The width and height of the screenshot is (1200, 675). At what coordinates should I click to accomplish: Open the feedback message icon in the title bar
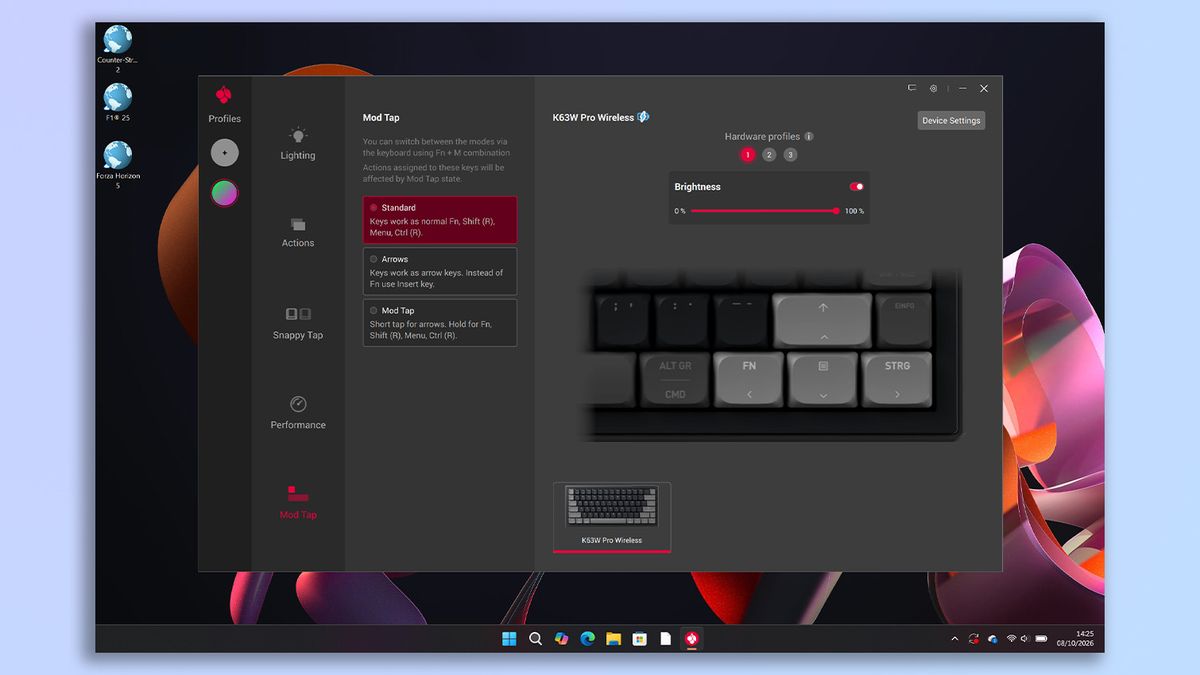pos(912,88)
